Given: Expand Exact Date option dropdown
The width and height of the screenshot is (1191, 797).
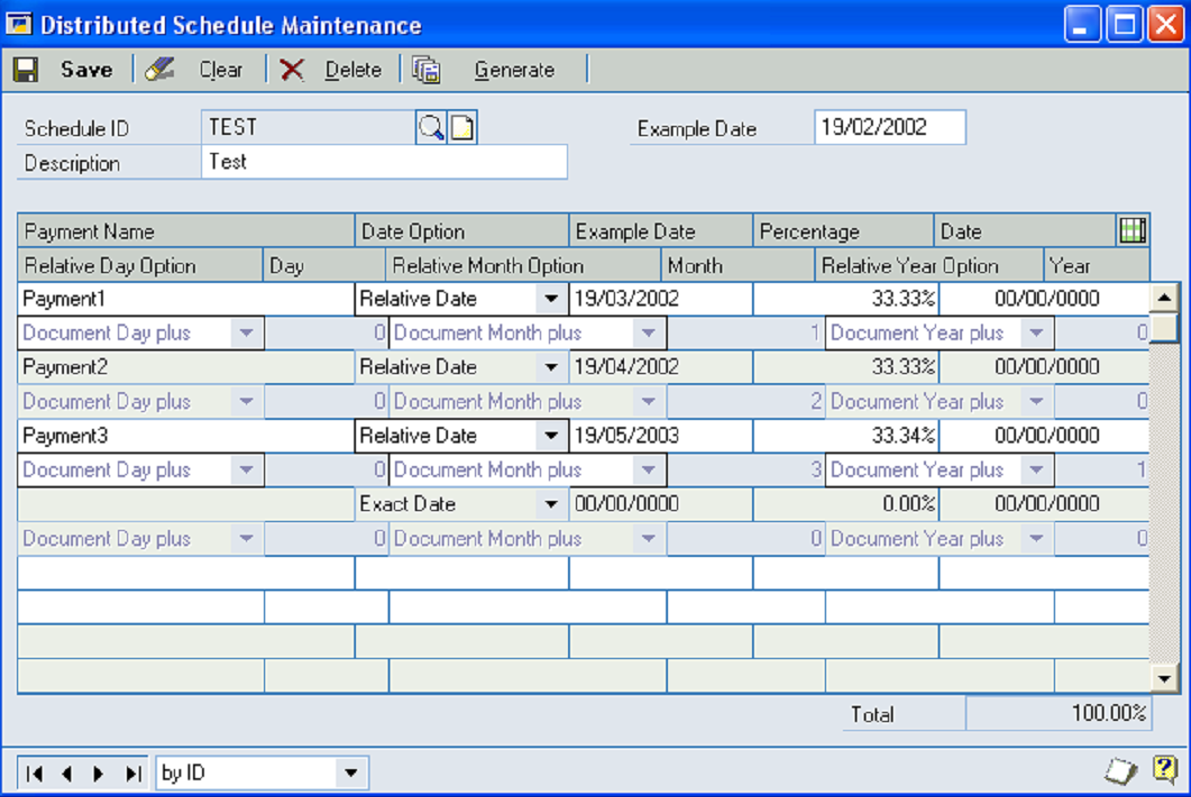Looking at the screenshot, I should pyautogui.click(x=551, y=505).
